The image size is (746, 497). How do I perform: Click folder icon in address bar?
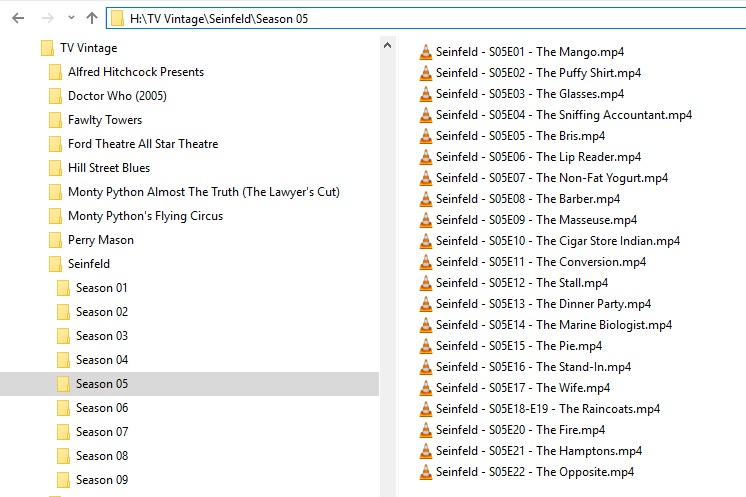point(117,19)
